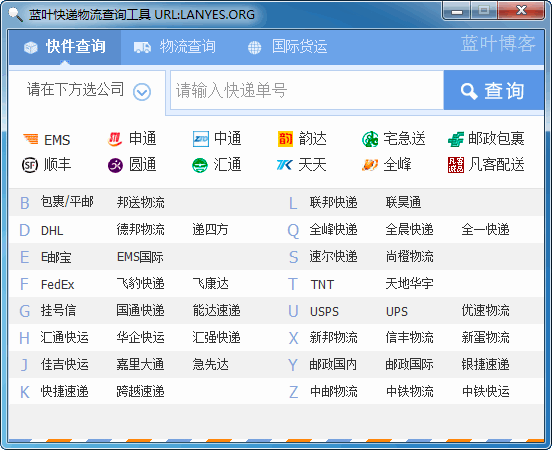
Task: Select 全晨快递 courier
Action: [409, 230]
